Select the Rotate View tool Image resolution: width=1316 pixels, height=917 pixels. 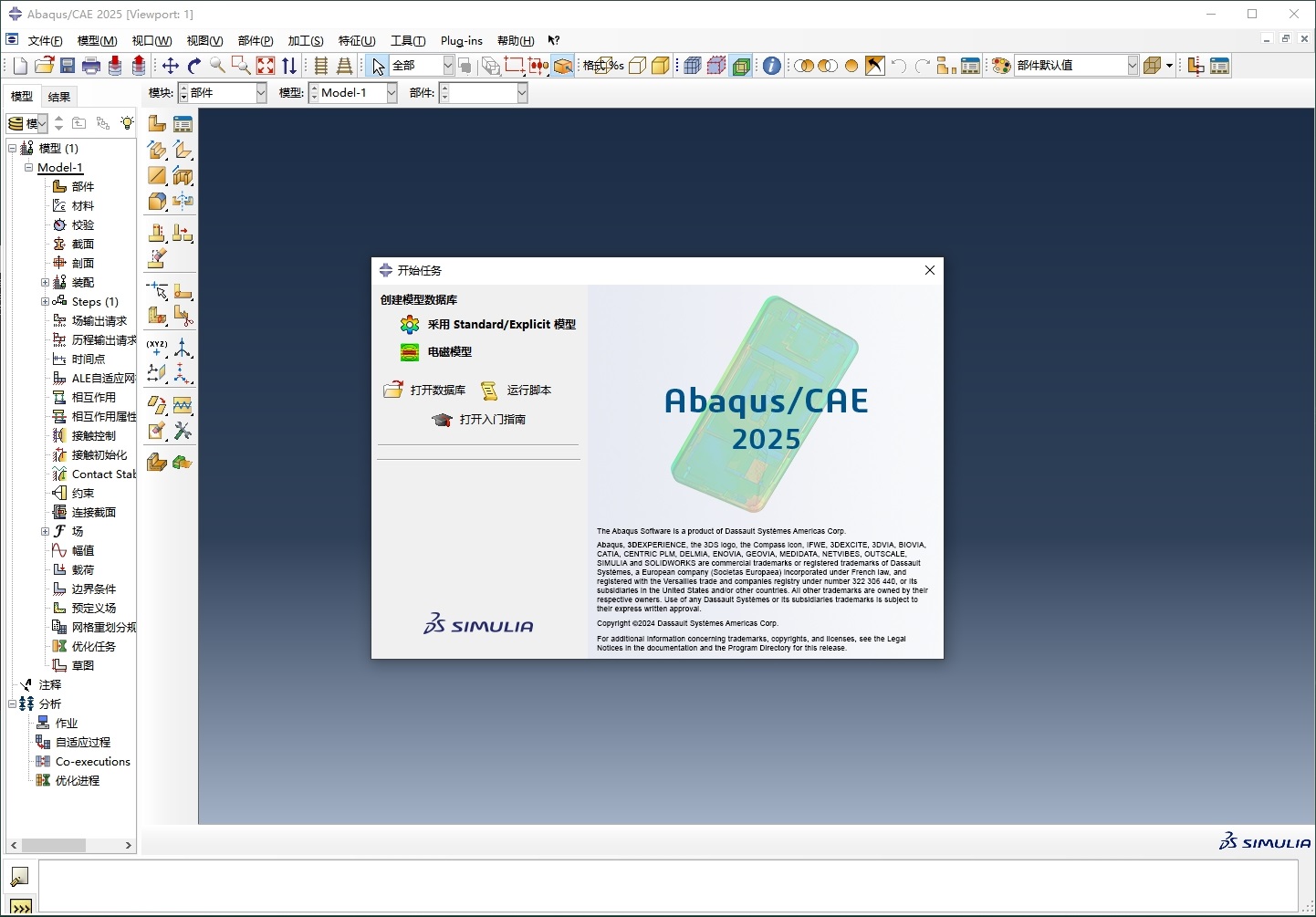[193, 66]
